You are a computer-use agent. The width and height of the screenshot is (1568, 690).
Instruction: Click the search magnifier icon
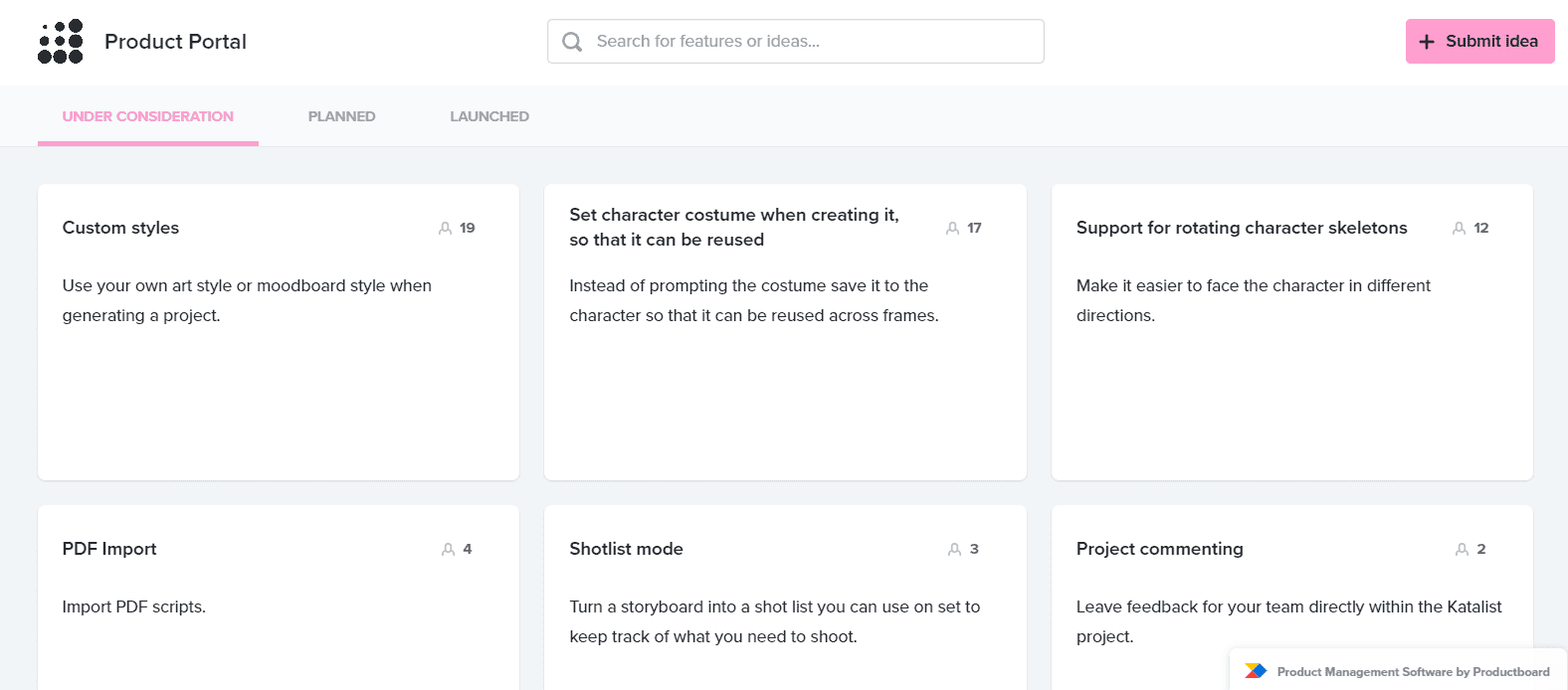click(572, 42)
